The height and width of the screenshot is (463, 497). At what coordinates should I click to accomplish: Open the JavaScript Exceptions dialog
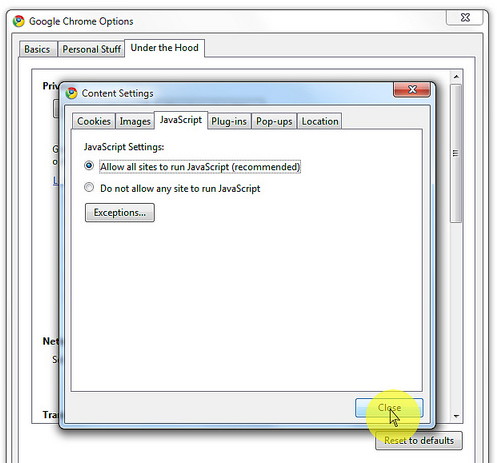pos(120,213)
